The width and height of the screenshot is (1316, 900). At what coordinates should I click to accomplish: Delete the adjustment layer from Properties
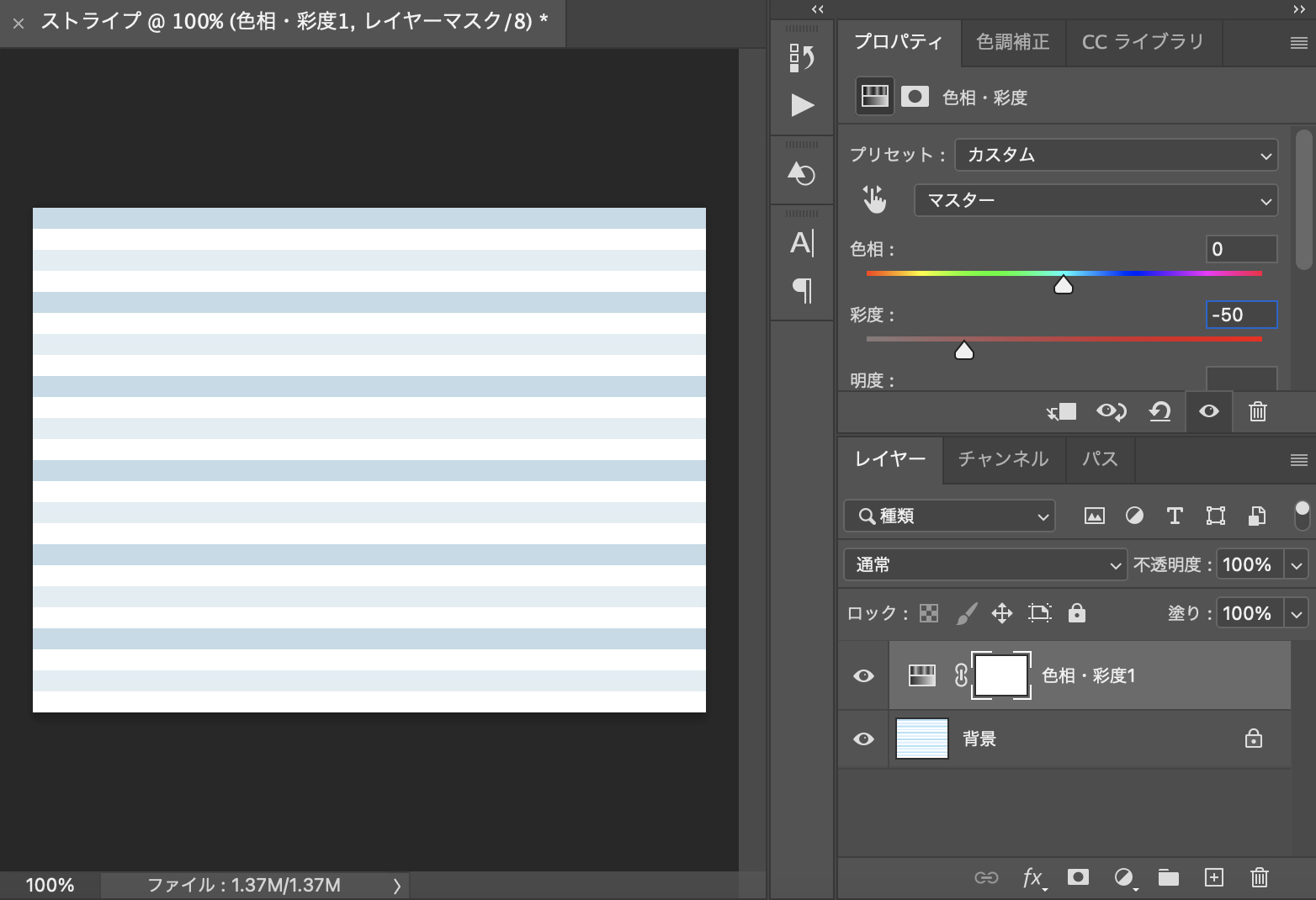(x=1258, y=412)
